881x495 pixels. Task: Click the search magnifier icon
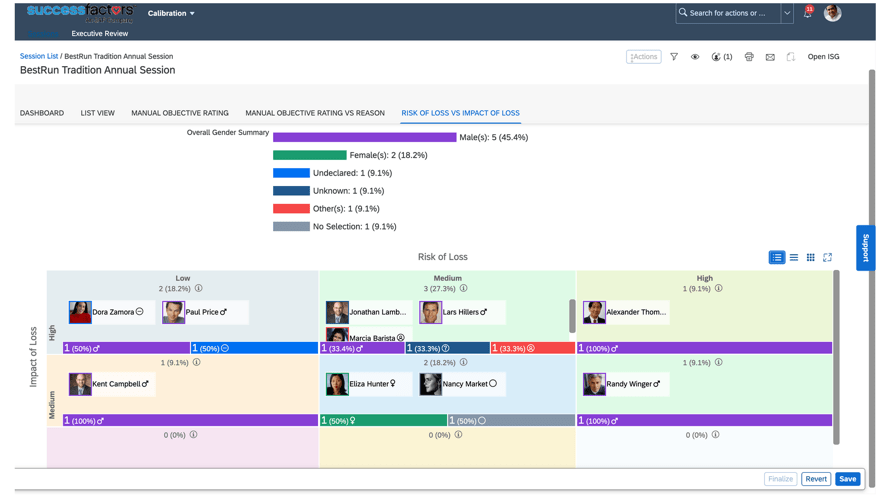[683, 13]
